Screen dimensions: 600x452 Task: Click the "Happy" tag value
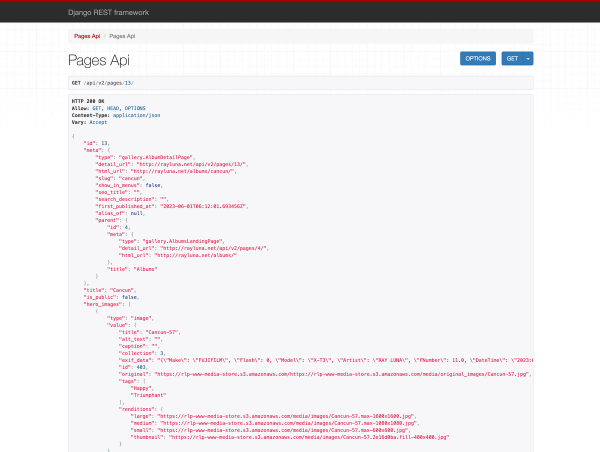142,388
